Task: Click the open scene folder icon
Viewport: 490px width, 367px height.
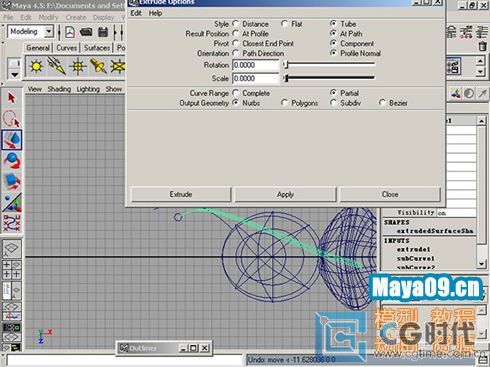Action: [x=86, y=32]
